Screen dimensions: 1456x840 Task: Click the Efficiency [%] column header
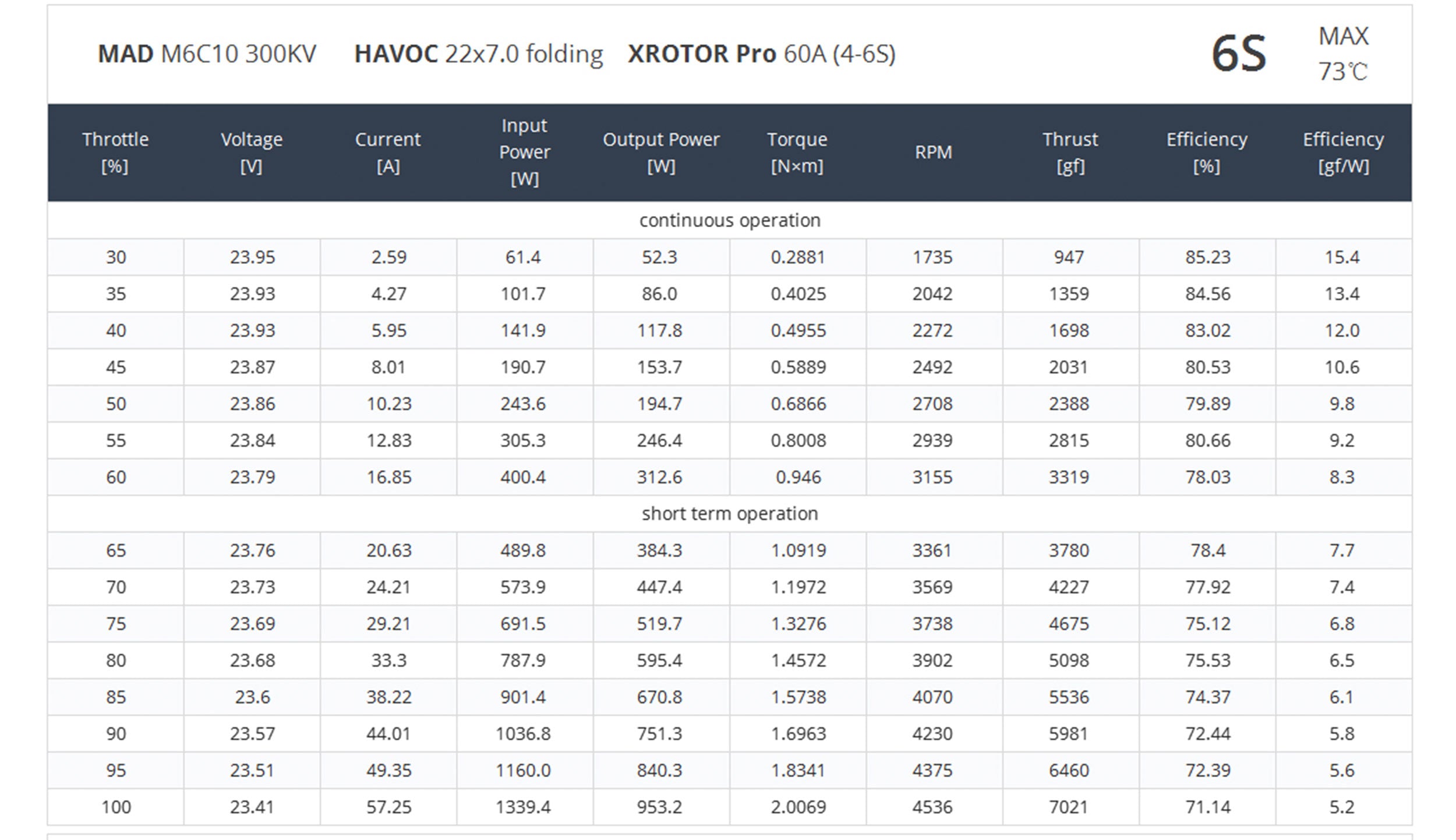point(1207,153)
